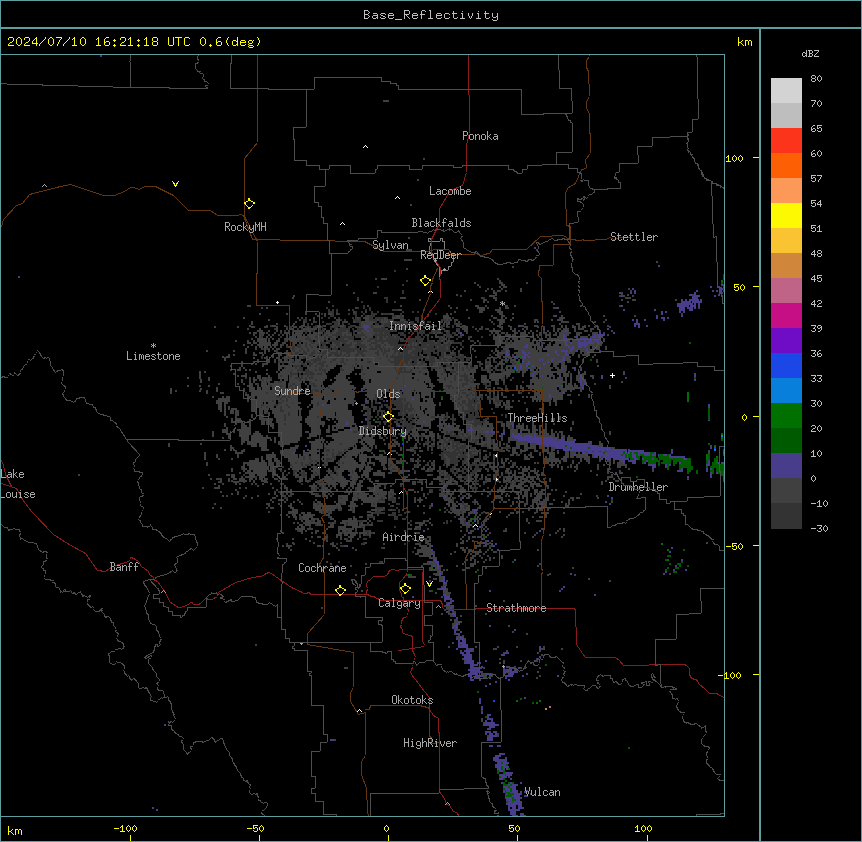Select the Drumheller label
Image resolution: width=862 pixels, height=842 pixels.
click(x=638, y=487)
